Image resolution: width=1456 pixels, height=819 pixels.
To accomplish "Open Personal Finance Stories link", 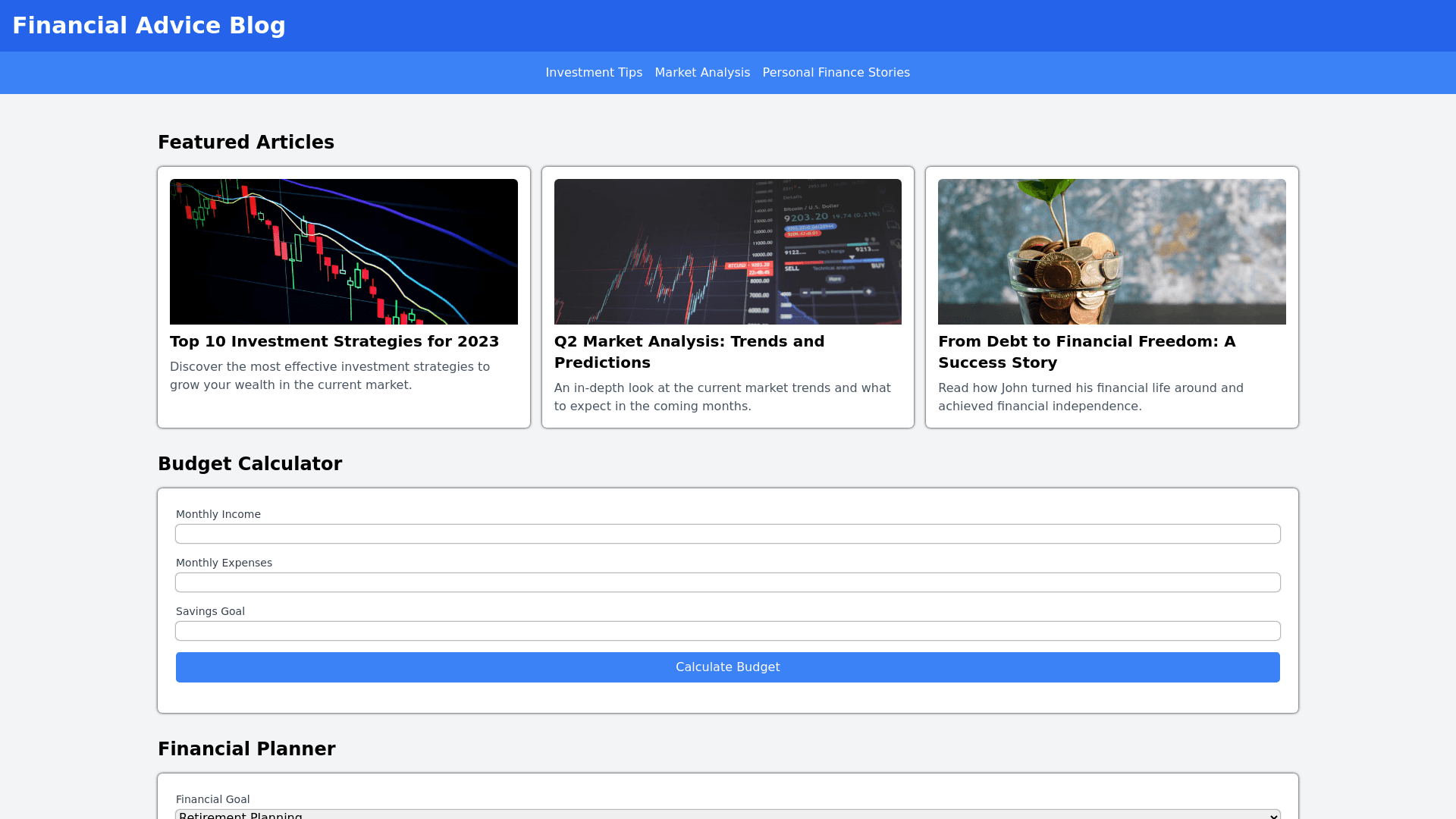I will coord(836,73).
